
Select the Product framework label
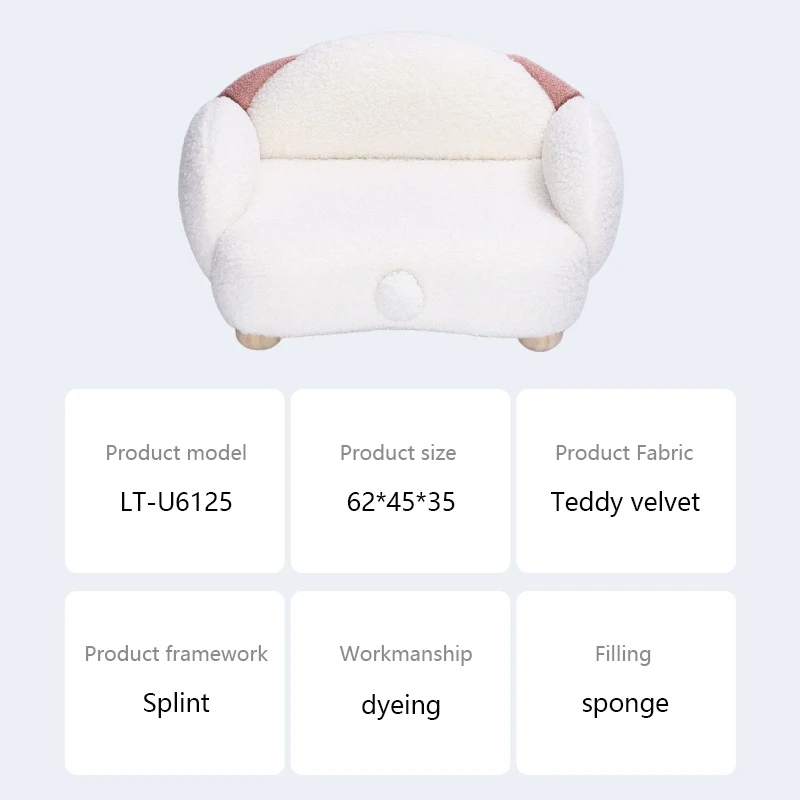coord(176,654)
